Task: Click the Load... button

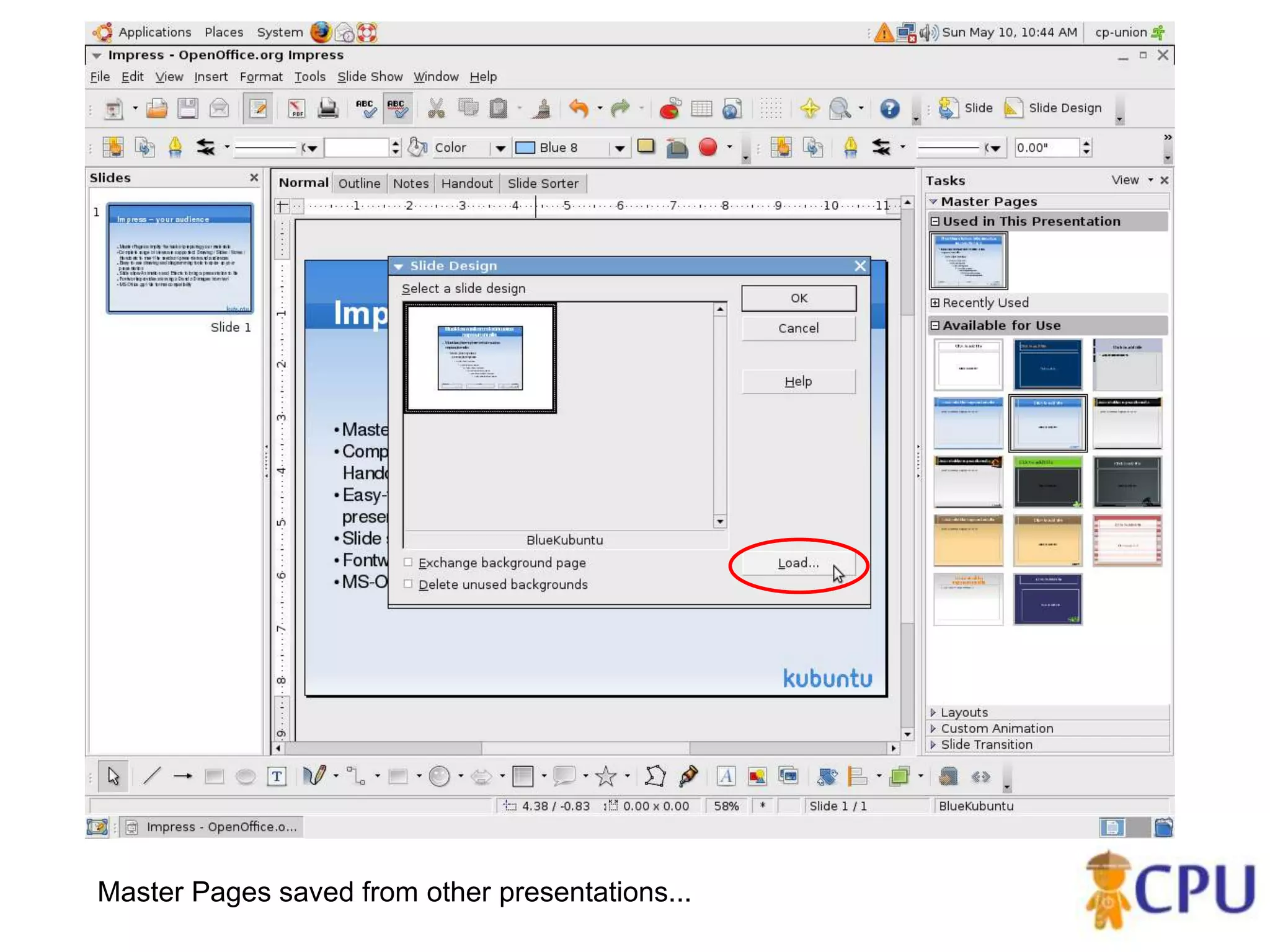Action: tap(799, 563)
